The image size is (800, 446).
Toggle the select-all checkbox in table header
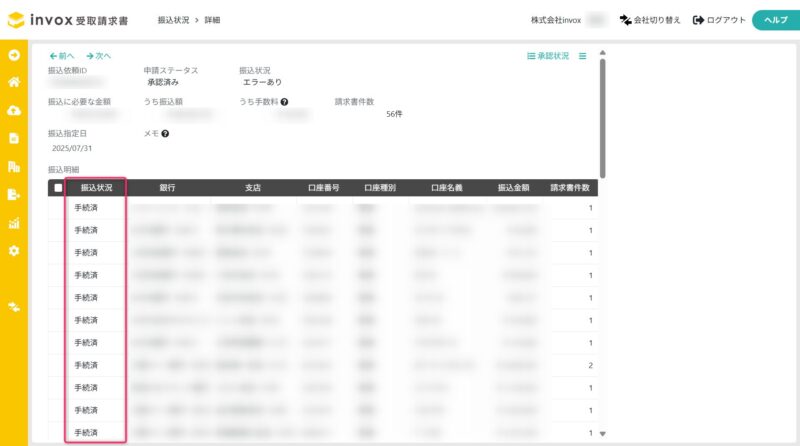click(x=58, y=188)
